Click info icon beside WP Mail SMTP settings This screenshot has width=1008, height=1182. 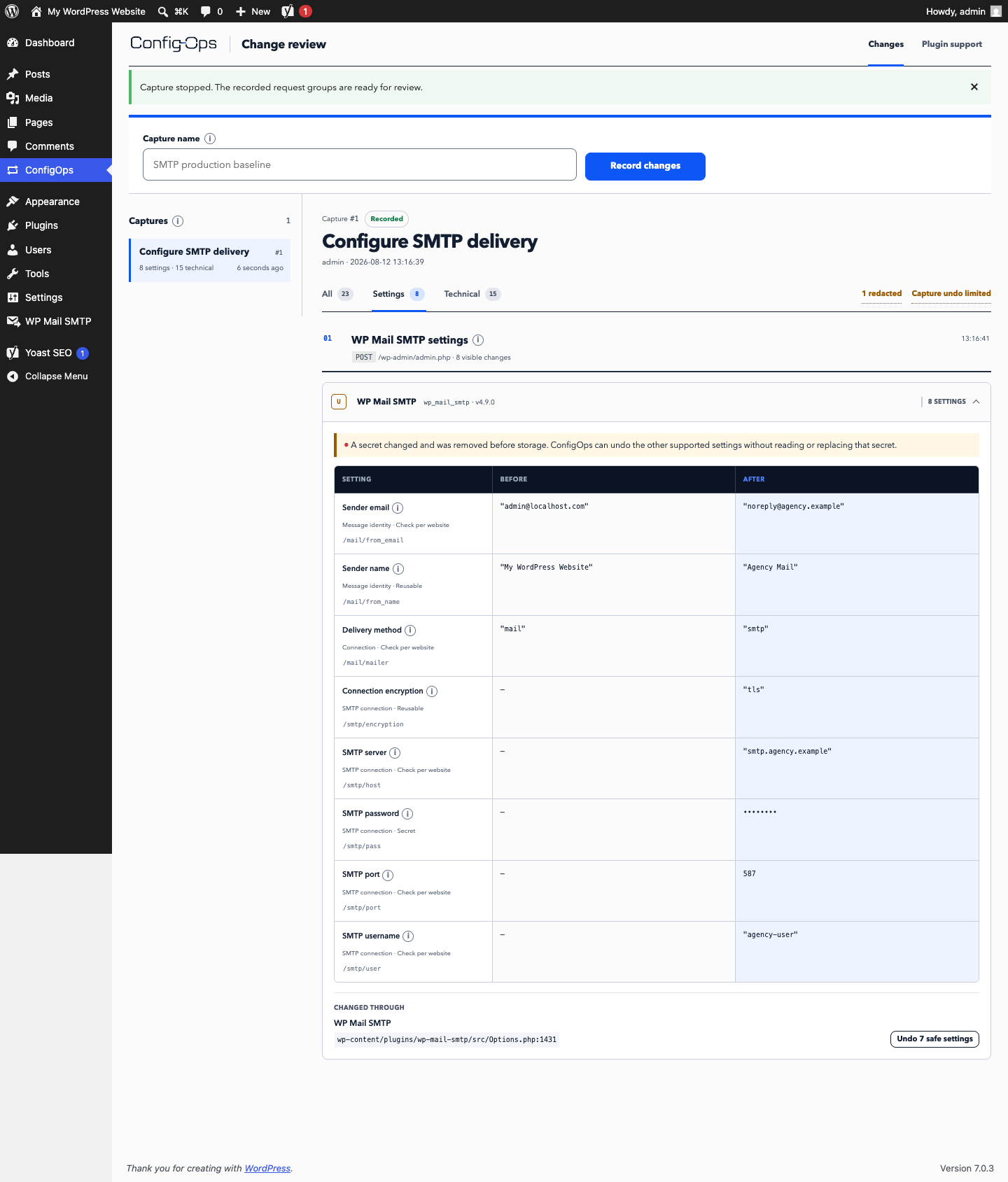[x=478, y=340]
